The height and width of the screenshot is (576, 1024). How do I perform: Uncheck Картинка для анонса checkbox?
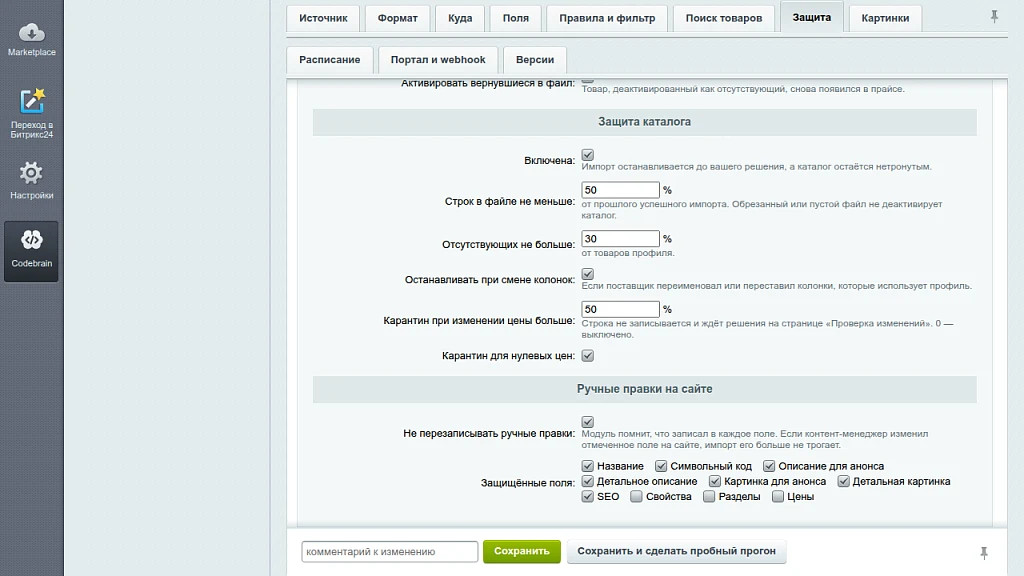point(715,481)
